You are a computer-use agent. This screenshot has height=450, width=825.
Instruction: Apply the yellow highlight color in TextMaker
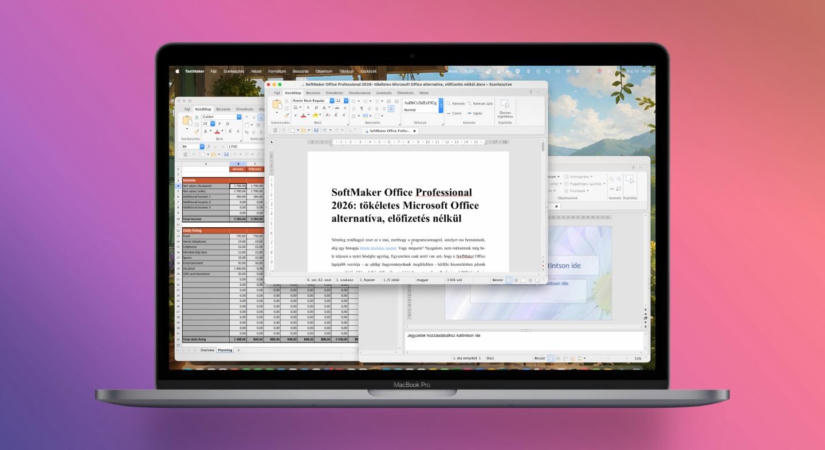[316, 115]
